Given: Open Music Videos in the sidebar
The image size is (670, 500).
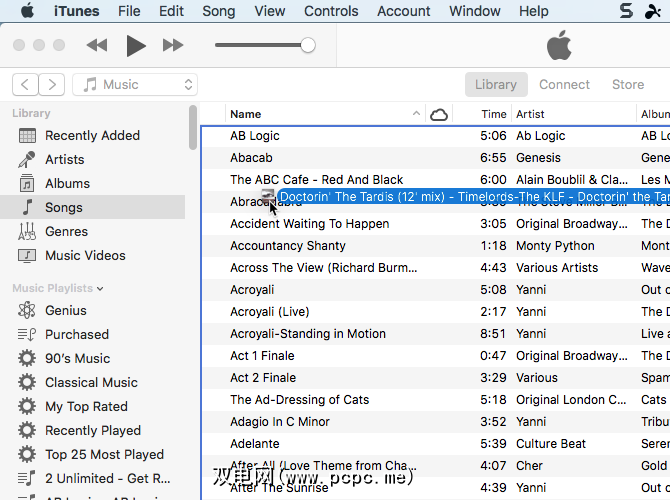Looking at the screenshot, I should pos(85,256).
